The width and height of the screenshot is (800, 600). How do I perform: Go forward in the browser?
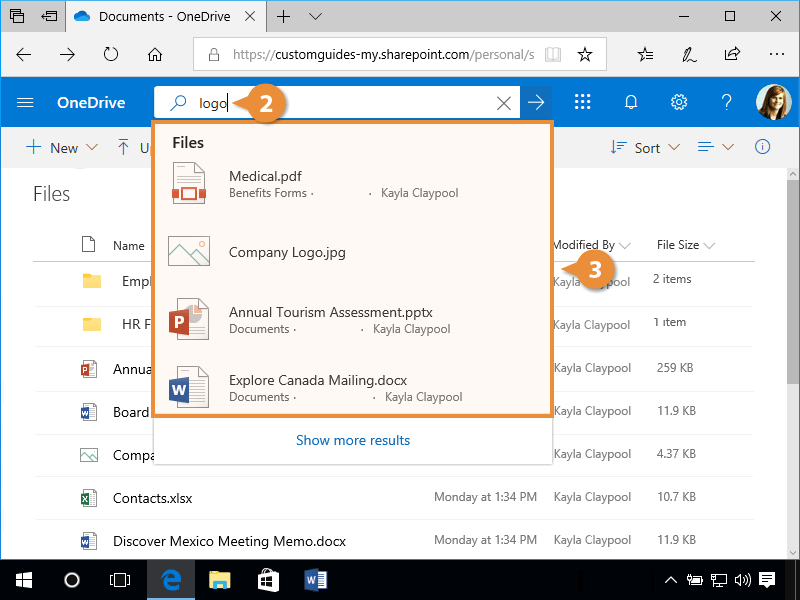coord(67,54)
